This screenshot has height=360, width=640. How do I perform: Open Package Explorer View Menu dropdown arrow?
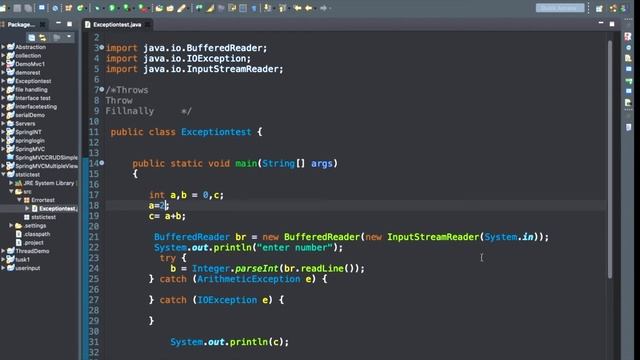(69, 37)
